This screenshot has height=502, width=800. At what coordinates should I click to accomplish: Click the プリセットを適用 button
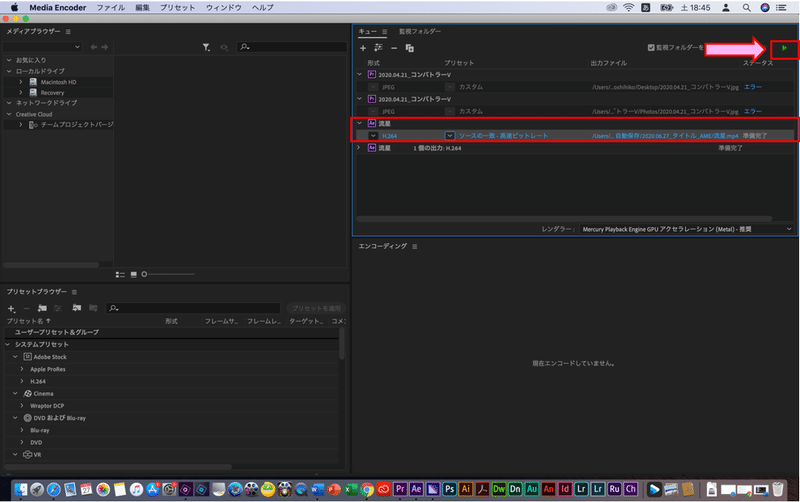coord(316,308)
